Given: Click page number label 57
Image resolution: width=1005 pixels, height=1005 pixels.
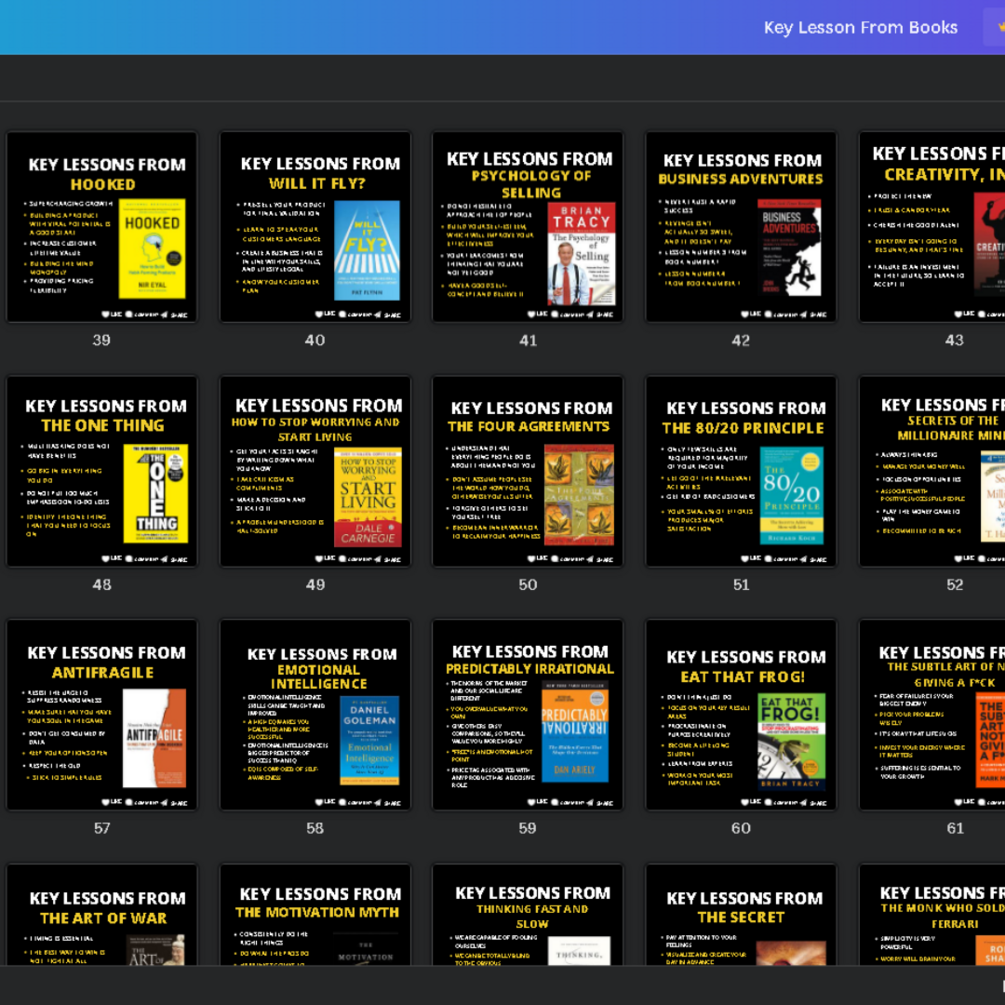Looking at the screenshot, I should pyautogui.click(x=102, y=828).
